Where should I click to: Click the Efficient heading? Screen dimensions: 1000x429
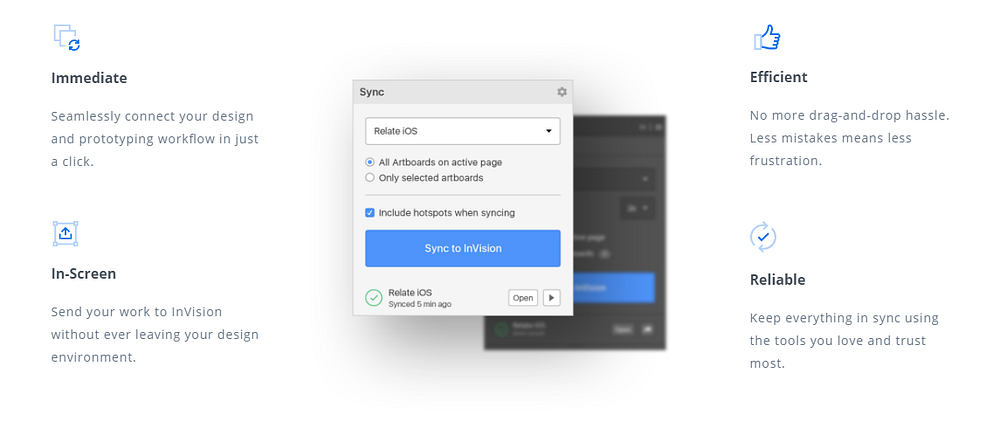click(x=779, y=77)
